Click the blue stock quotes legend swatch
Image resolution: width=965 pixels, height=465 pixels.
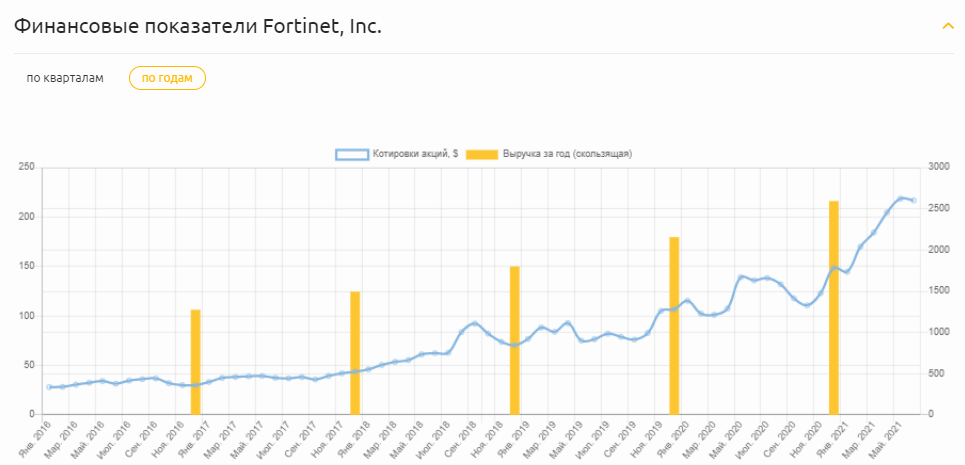coord(352,154)
